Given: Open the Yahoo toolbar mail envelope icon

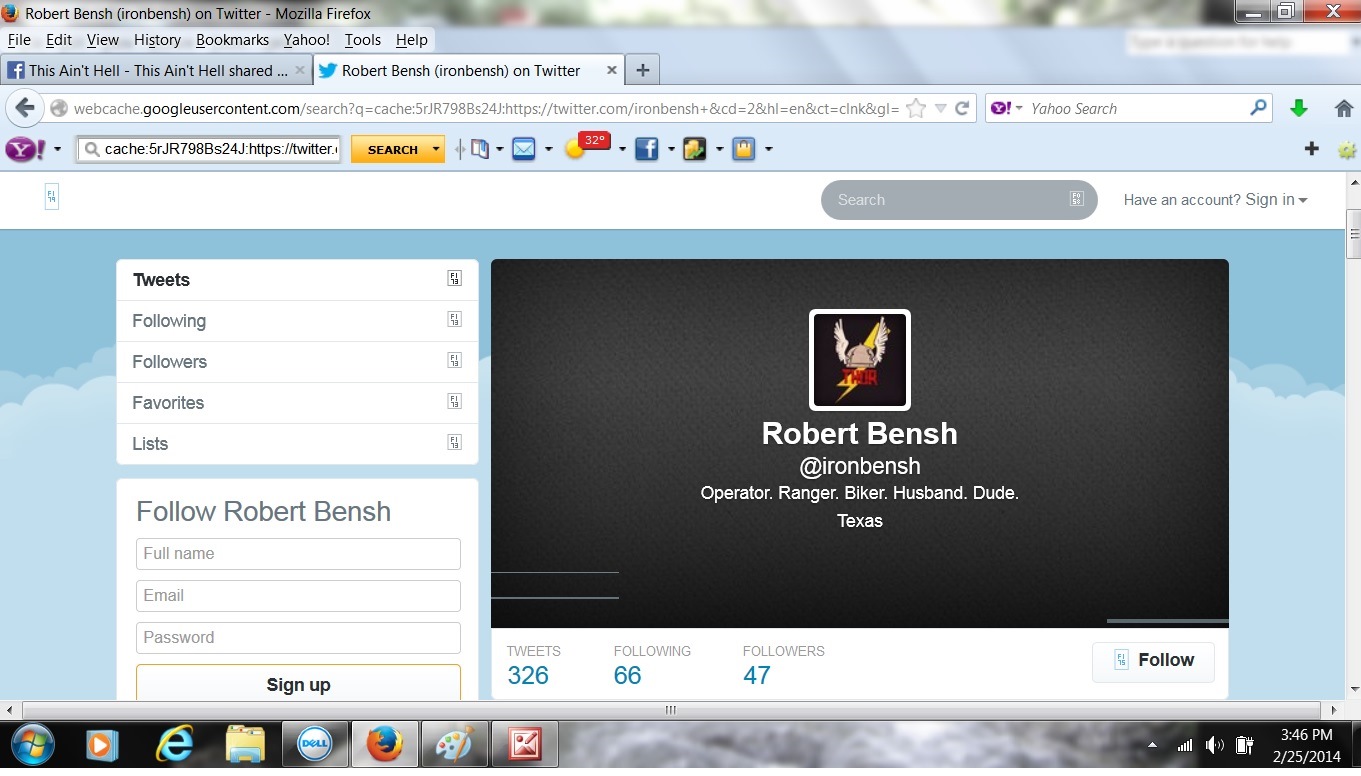Looking at the screenshot, I should (x=523, y=149).
